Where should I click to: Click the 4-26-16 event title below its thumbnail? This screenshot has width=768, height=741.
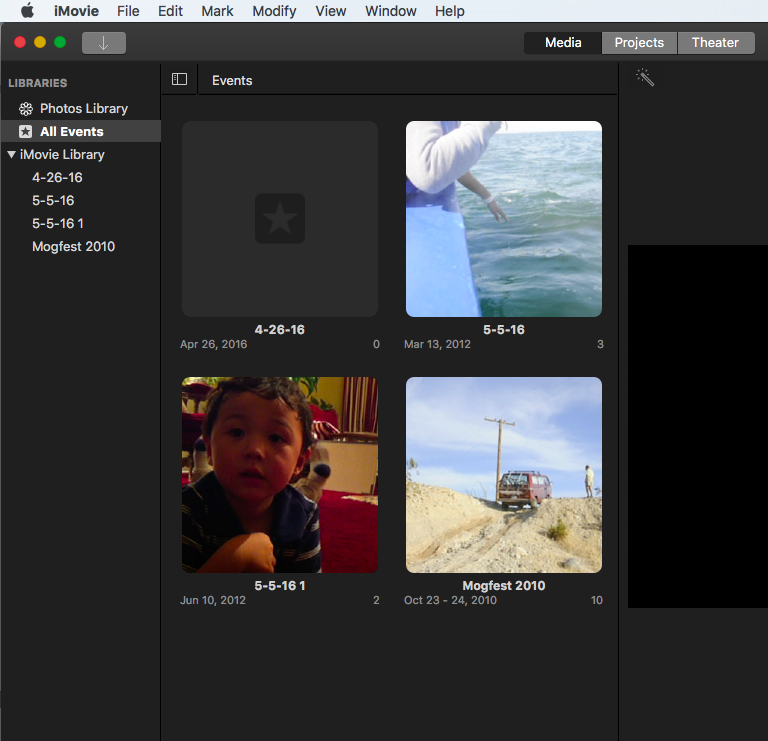[280, 330]
